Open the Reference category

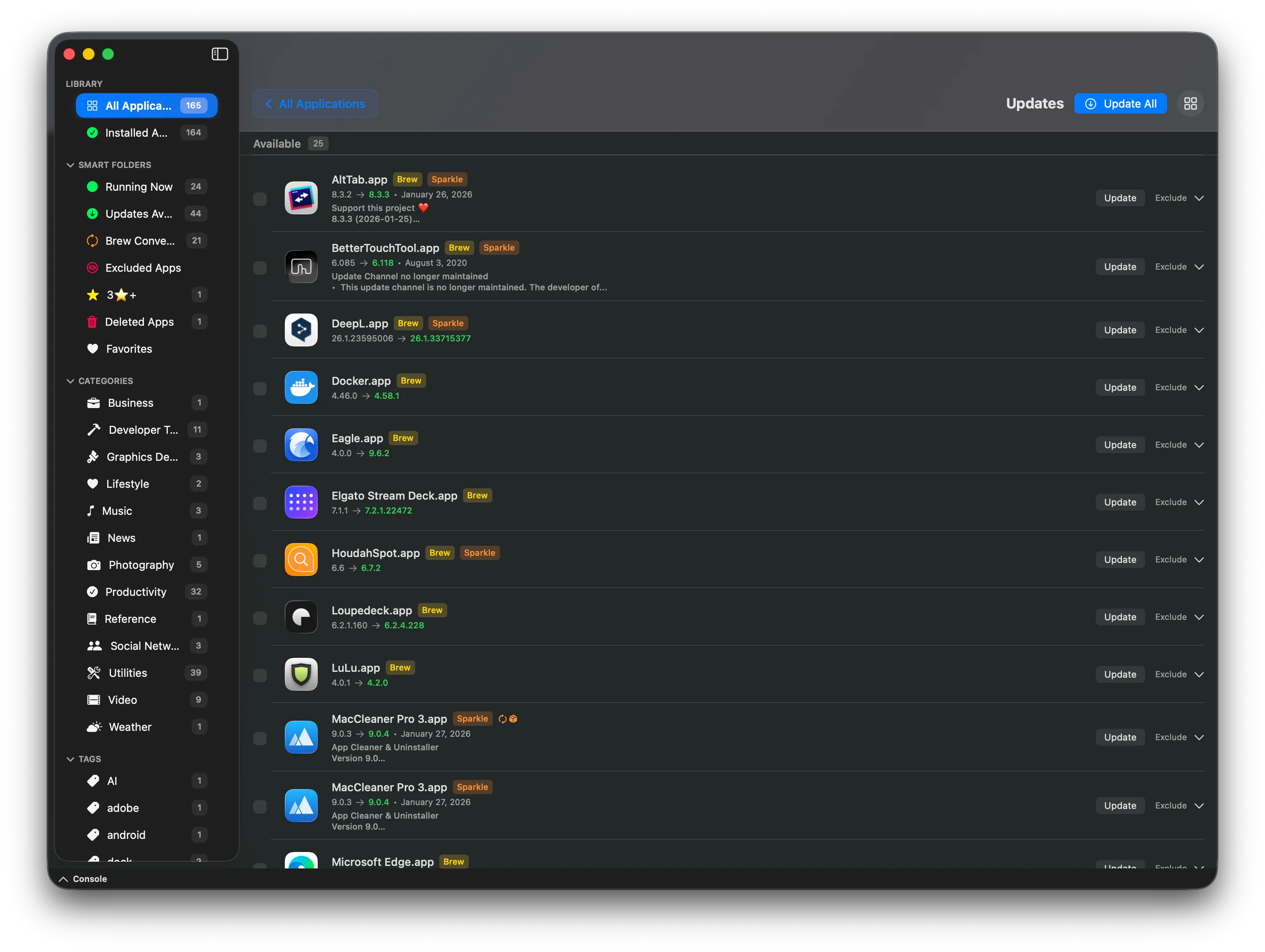coord(146,619)
